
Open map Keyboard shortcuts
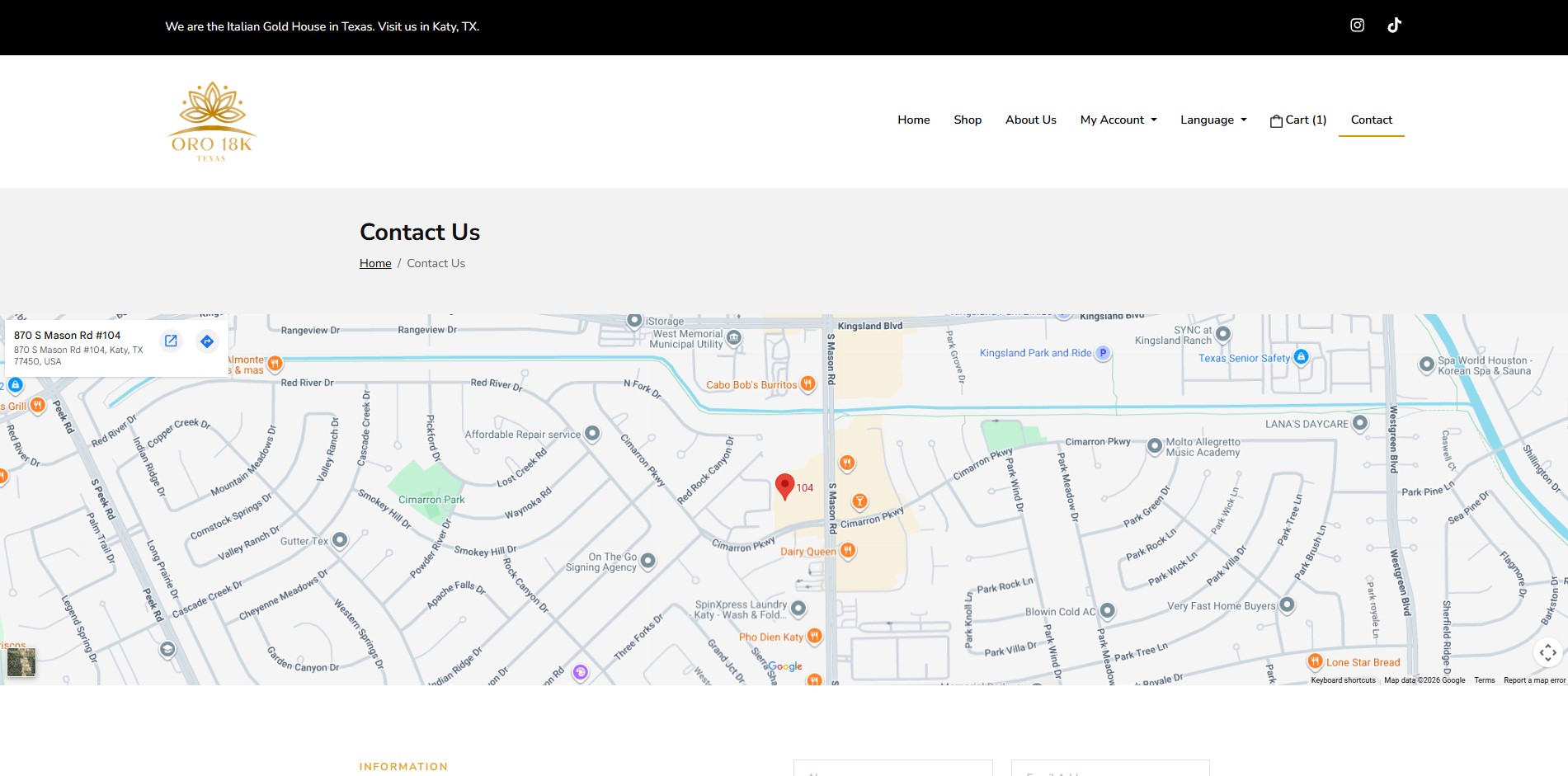click(1344, 680)
